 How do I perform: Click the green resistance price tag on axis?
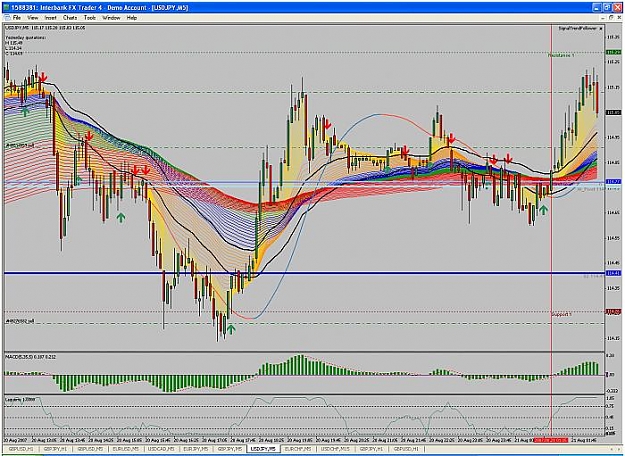pyautogui.click(x=613, y=52)
